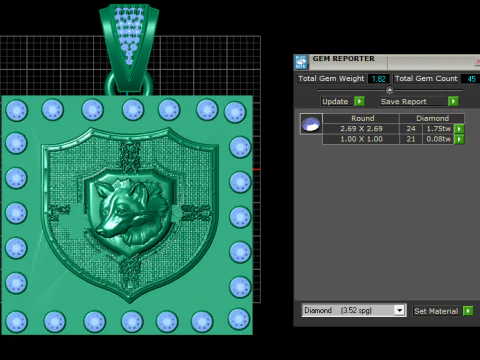480x360 pixels.
Task: Click the Diamond column header
Action: tap(432, 118)
